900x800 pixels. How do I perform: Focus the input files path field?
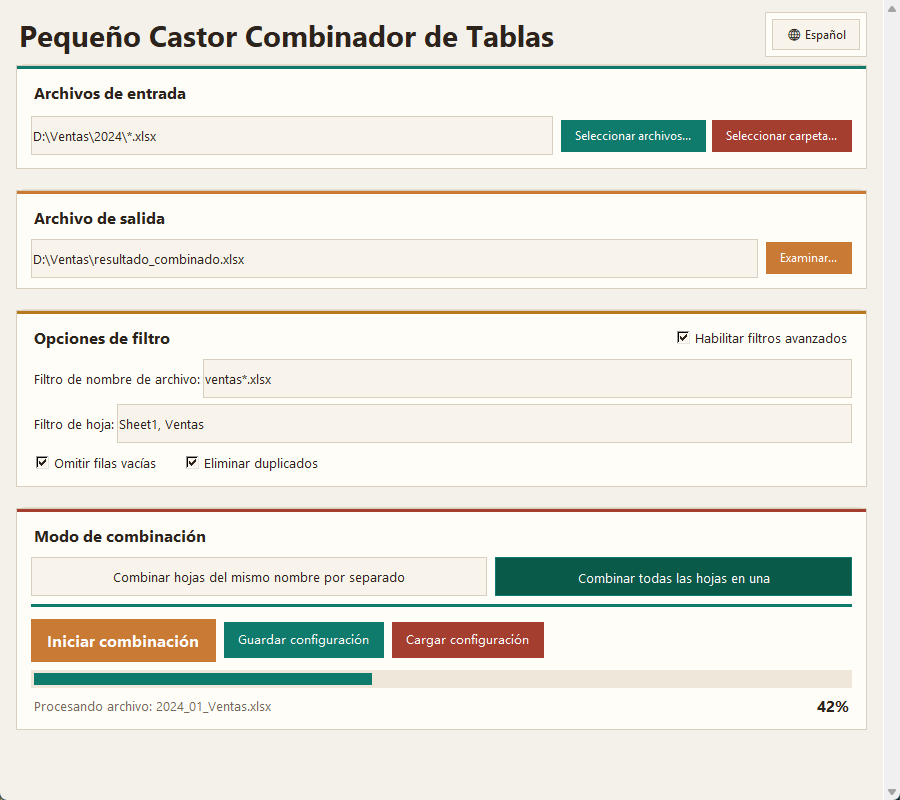click(292, 136)
